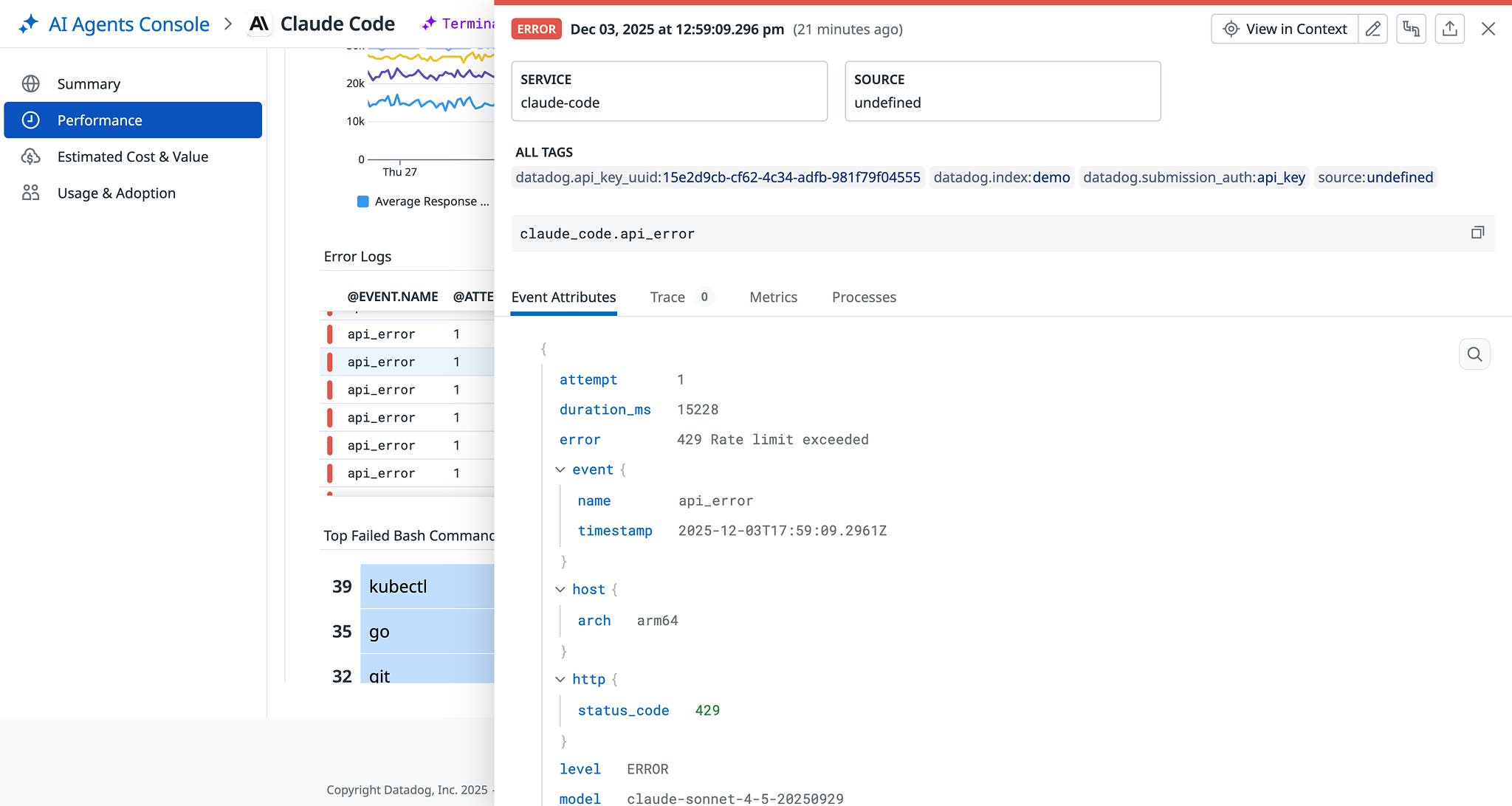Click the Average Response legend swatch
This screenshot has width=1512, height=806.
363,200
